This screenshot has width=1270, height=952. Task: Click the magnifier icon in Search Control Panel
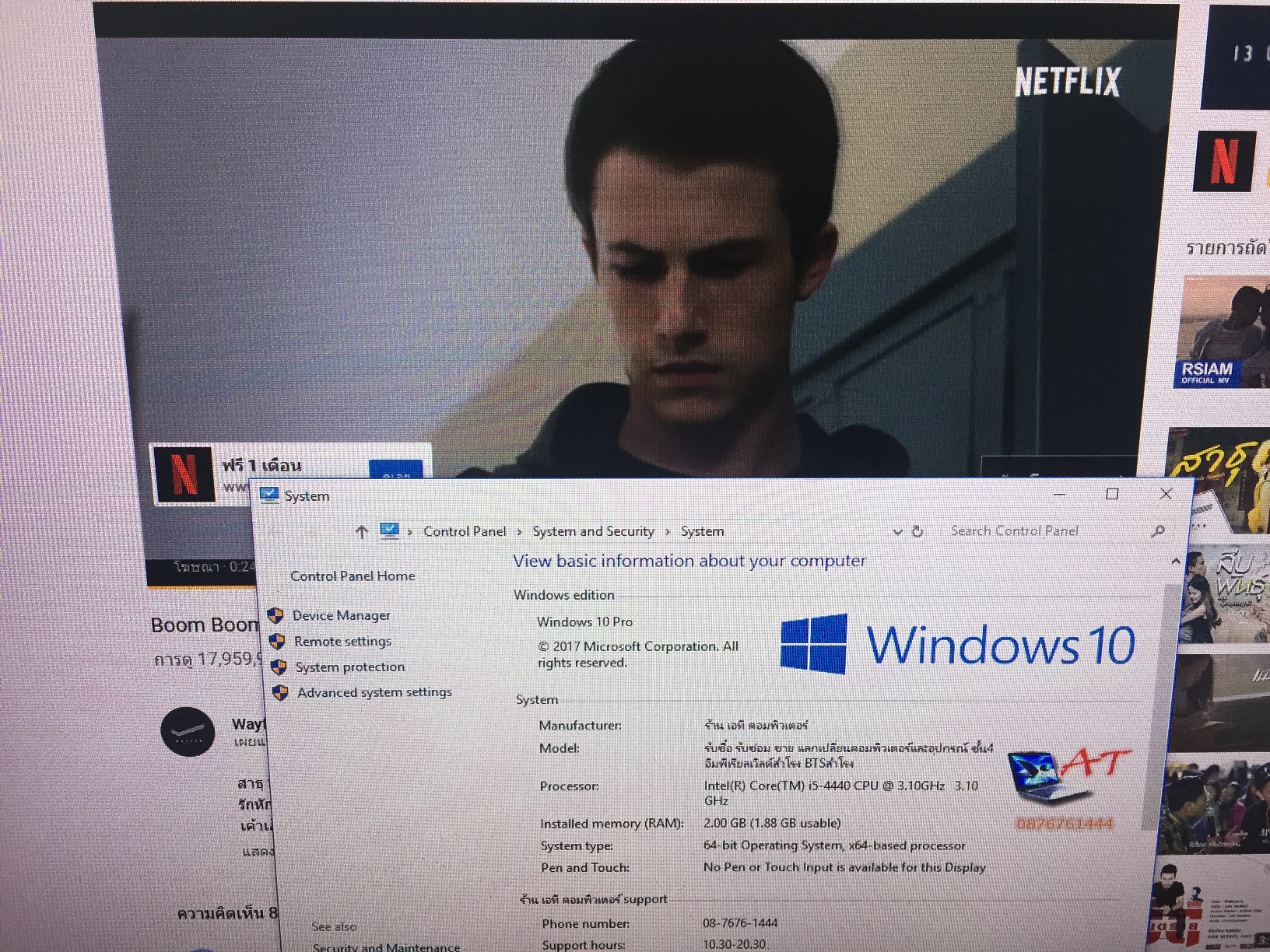[1157, 531]
